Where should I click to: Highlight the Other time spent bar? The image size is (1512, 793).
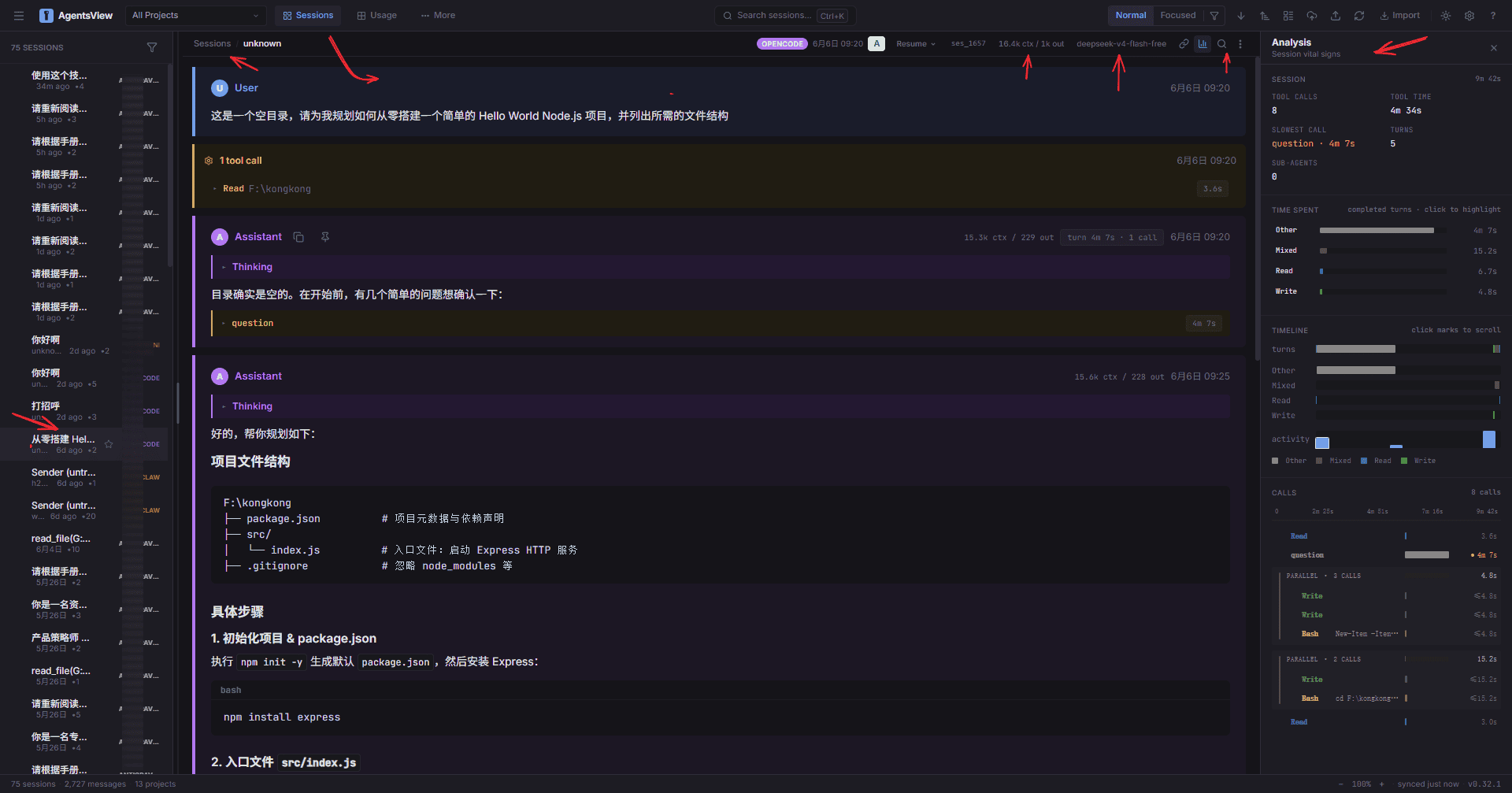pos(1377,231)
